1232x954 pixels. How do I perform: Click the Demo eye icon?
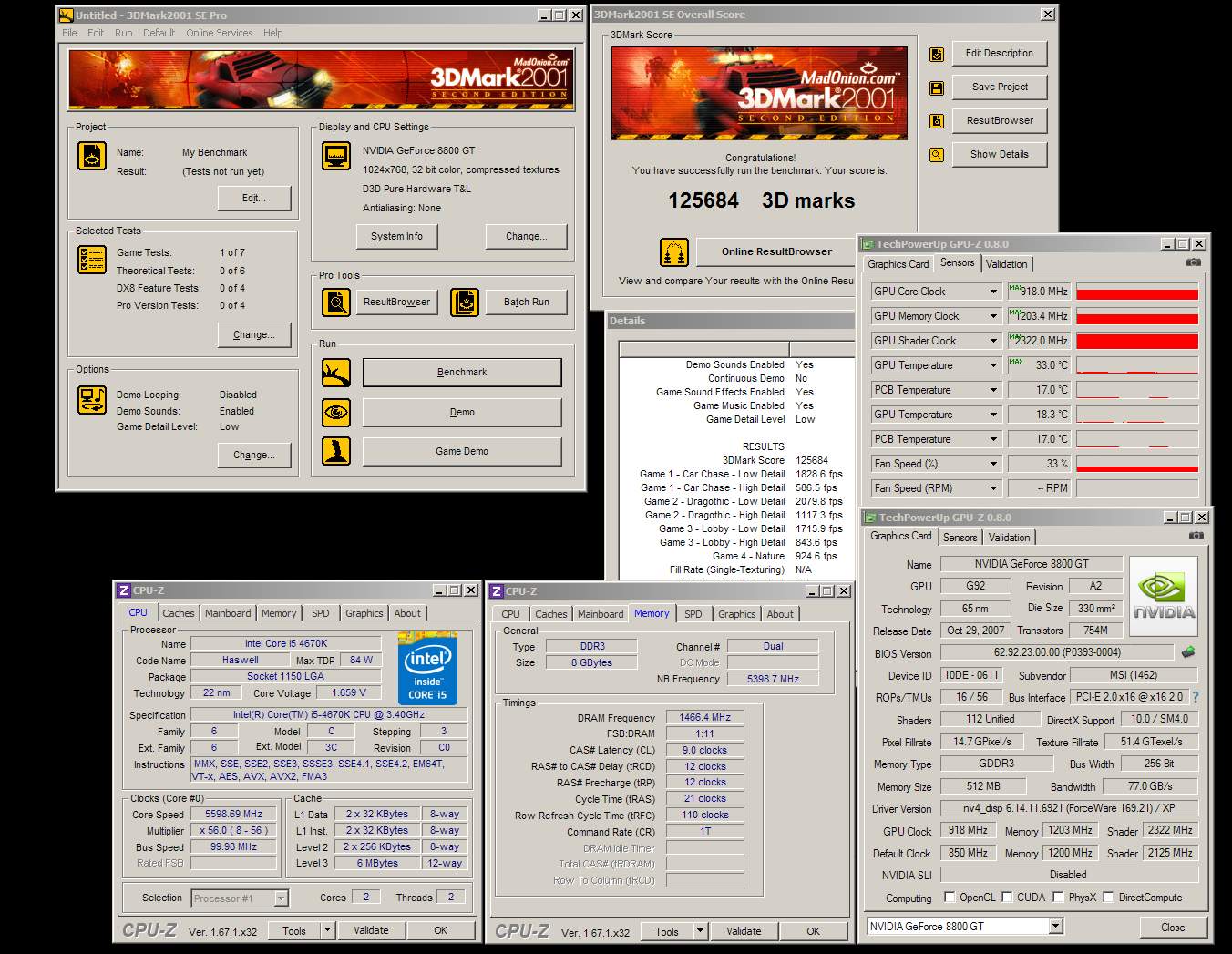336,412
